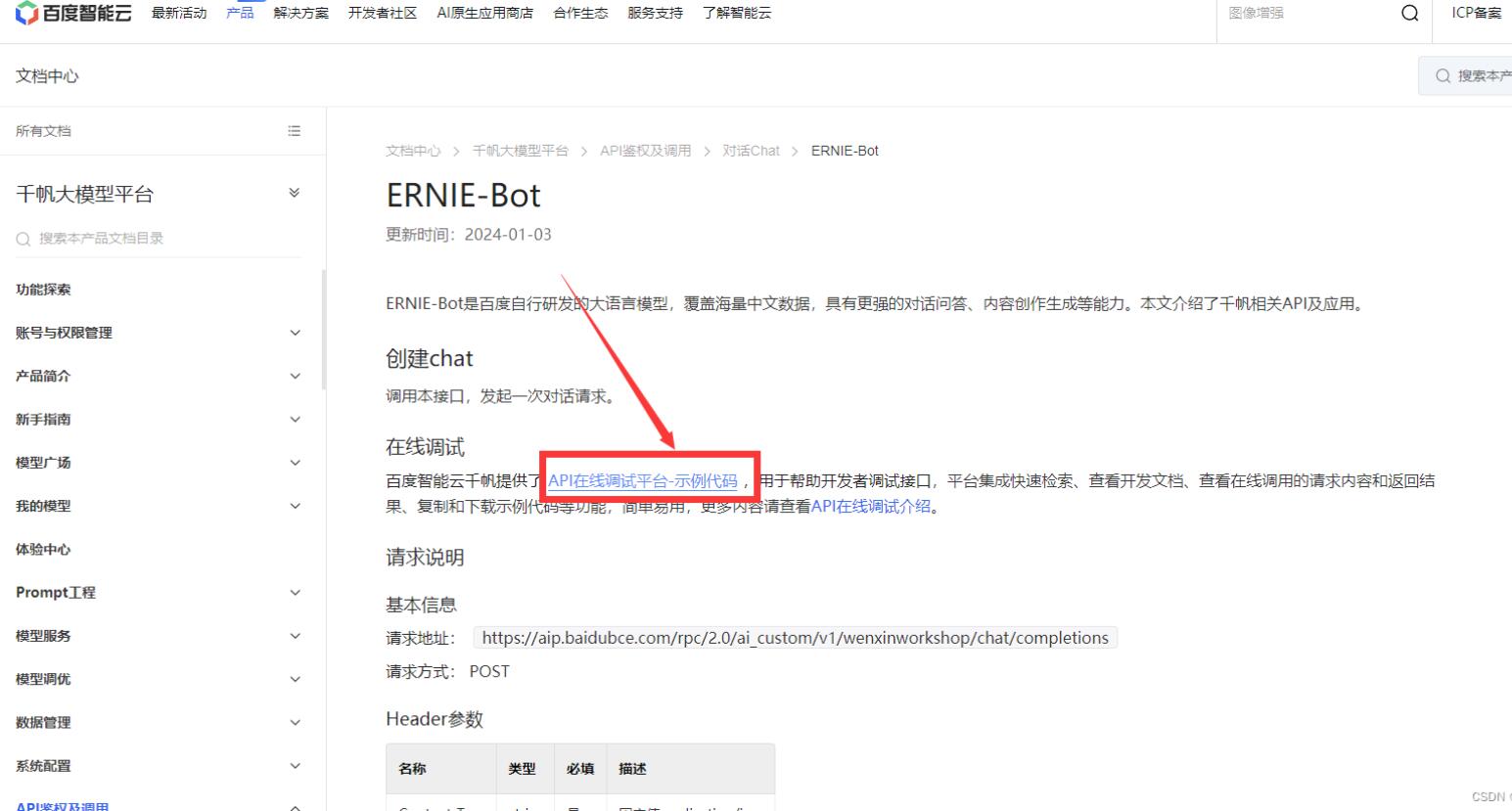Open the 服务支持 menu

tap(655, 13)
